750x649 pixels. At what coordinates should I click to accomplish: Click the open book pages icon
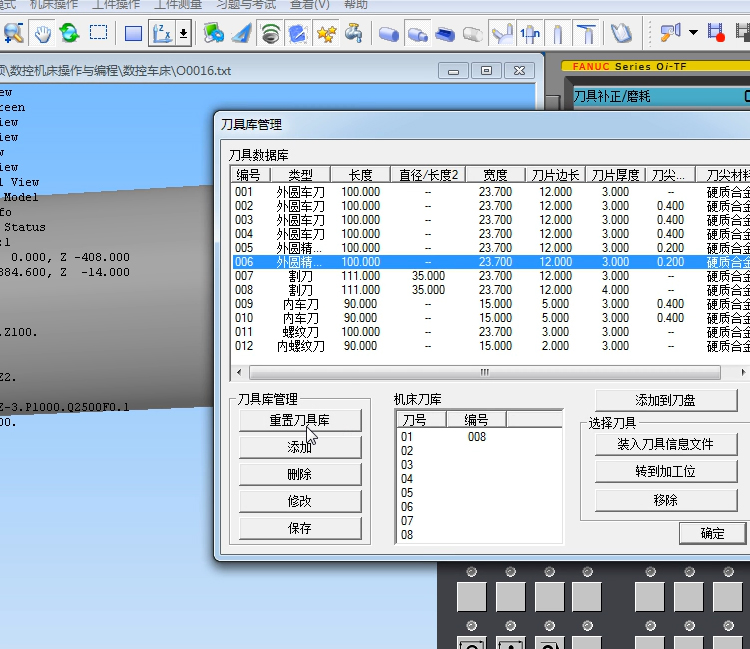pyautogui.click(x=621, y=33)
